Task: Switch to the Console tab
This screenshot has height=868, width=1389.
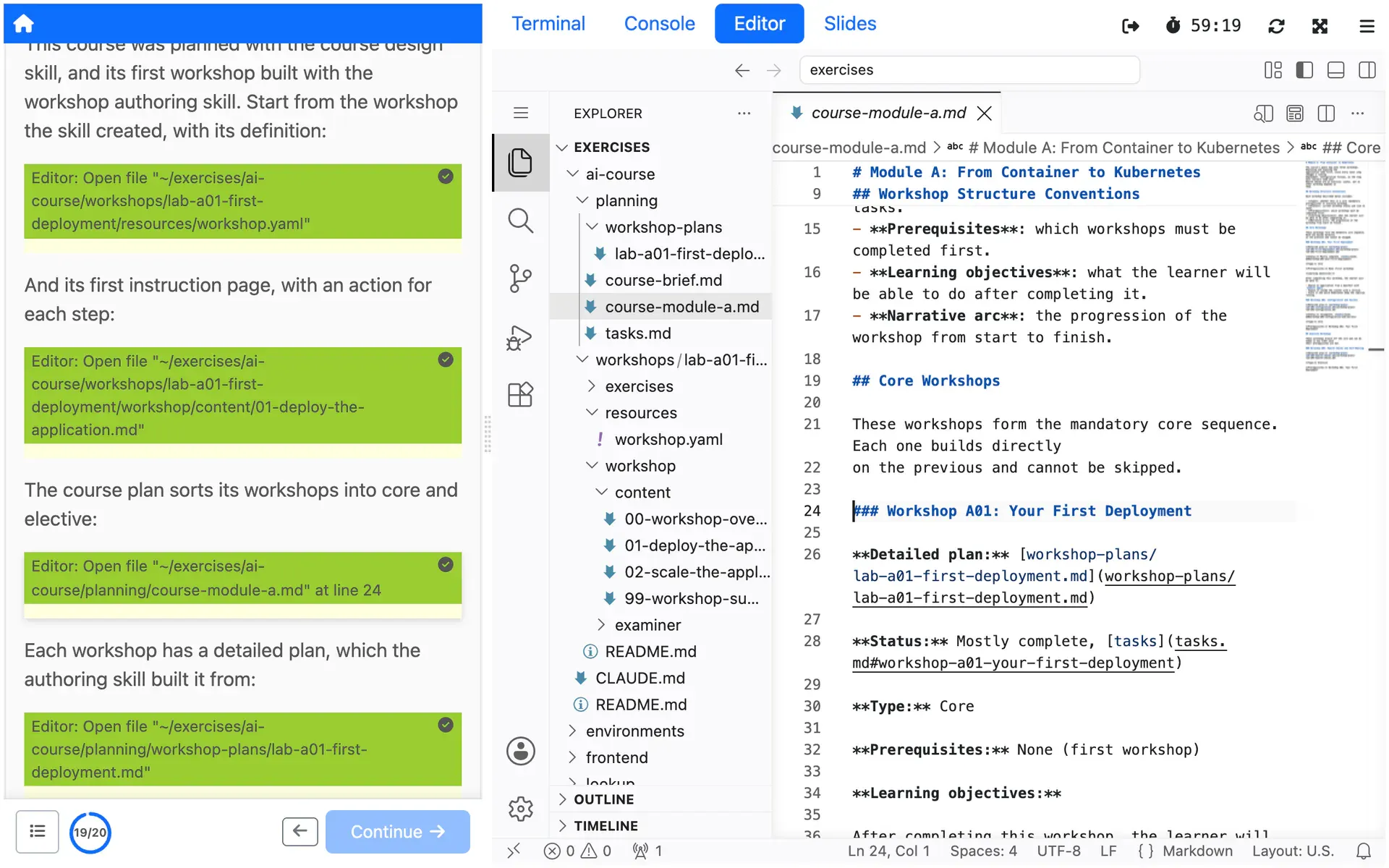Action: click(x=659, y=24)
